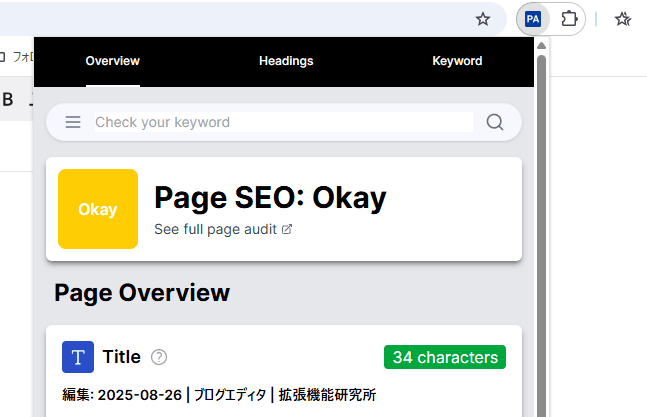Click the popup scrollbar up arrow
This screenshot has width=647, height=417.
tap(542, 46)
